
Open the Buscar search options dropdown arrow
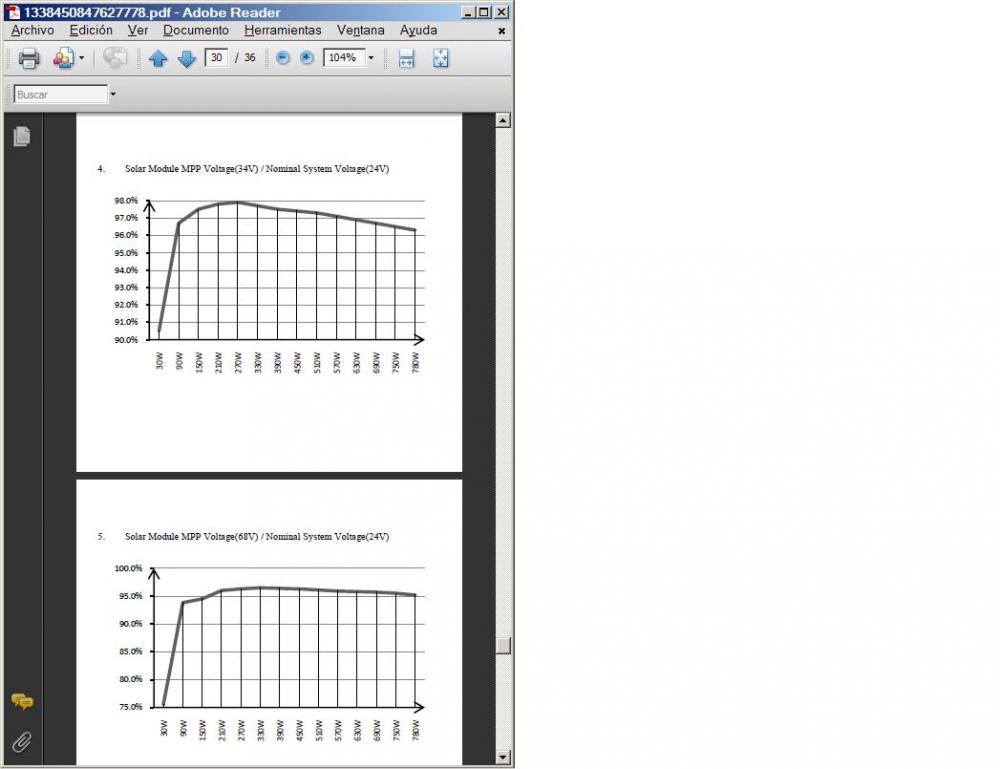(x=113, y=94)
